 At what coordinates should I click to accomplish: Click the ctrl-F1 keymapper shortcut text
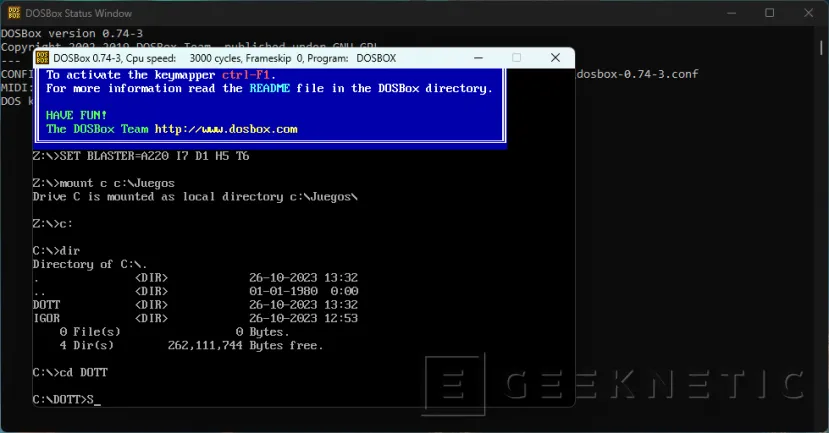[x=246, y=75]
